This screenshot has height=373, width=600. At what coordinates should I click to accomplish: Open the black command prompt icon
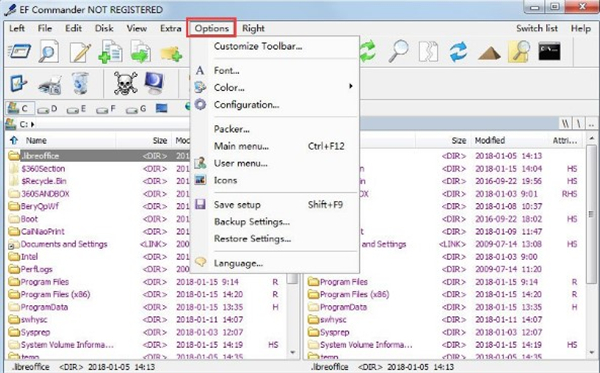[x=549, y=51]
